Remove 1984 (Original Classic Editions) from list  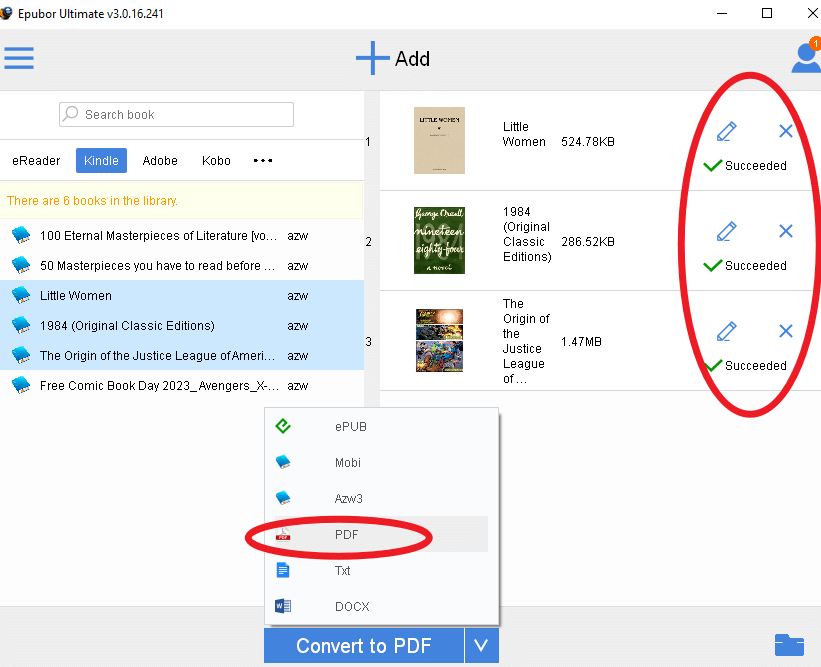[785, 231]
